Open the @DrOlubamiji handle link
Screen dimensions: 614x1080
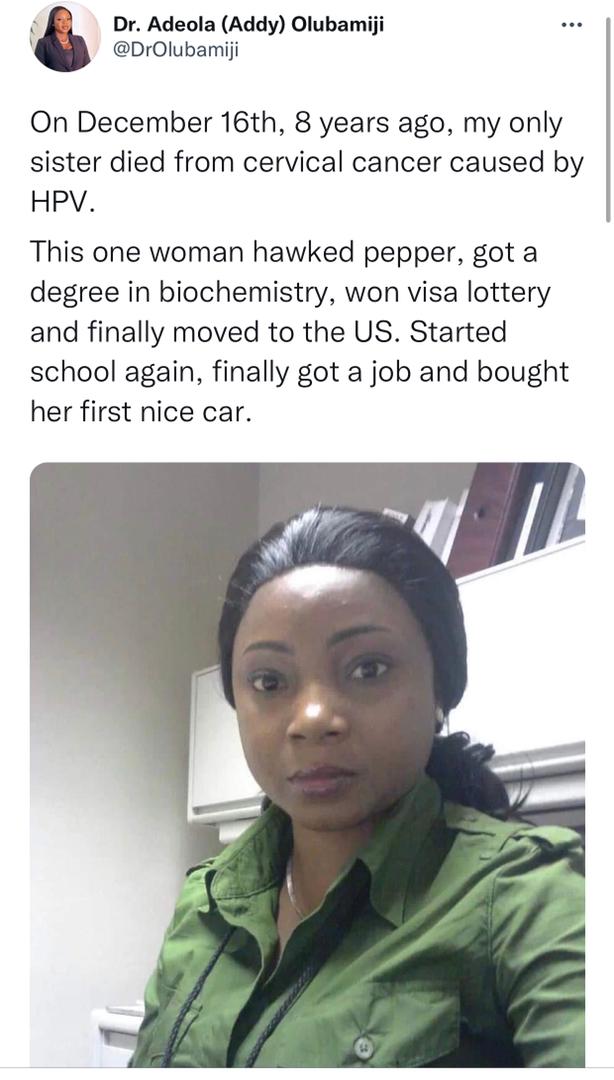pos(175,52)
